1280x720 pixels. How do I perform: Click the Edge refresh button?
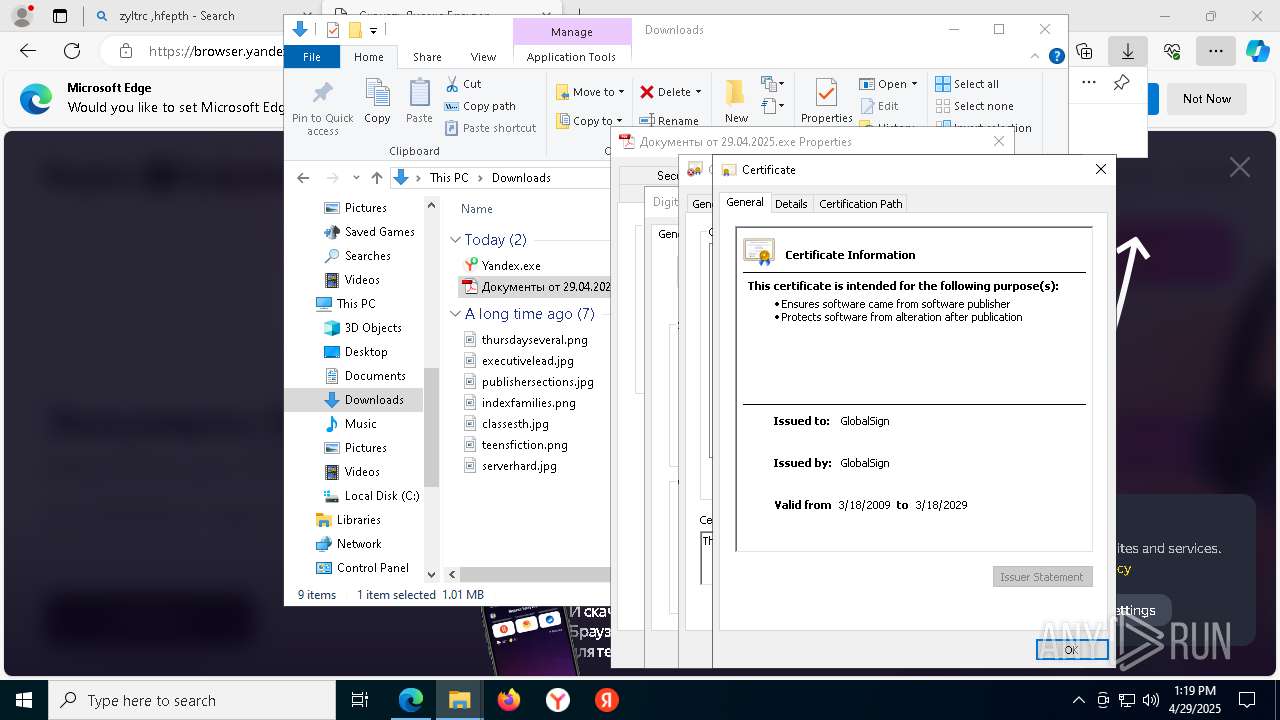(x=72, y=51)
